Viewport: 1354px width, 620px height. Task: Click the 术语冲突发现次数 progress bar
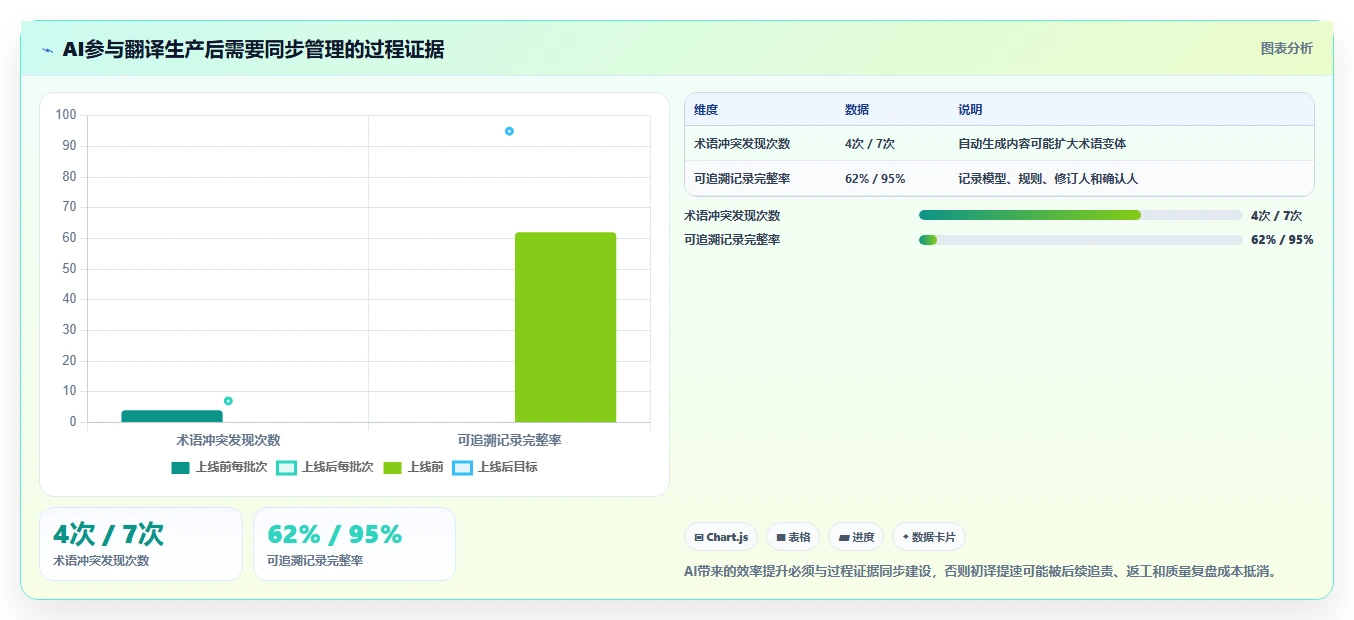1081,215
